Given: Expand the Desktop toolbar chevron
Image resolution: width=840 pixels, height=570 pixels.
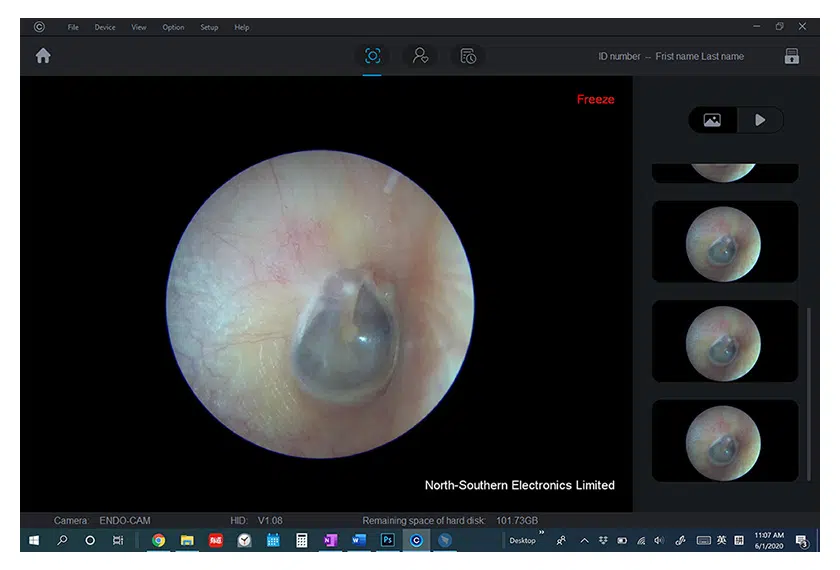Looking at the screenshot, I should click(542, 533).
